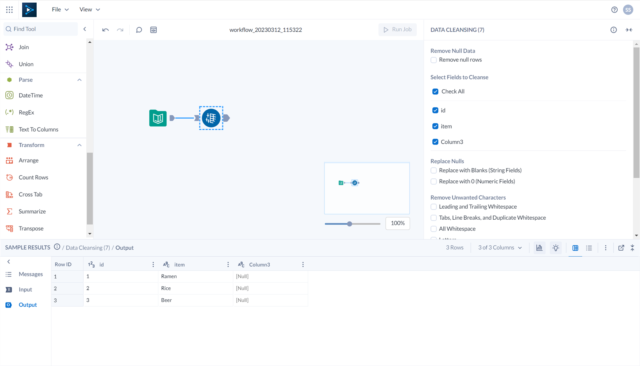Open the View menu
Screen dimensions: 640x366
(89, 9)
